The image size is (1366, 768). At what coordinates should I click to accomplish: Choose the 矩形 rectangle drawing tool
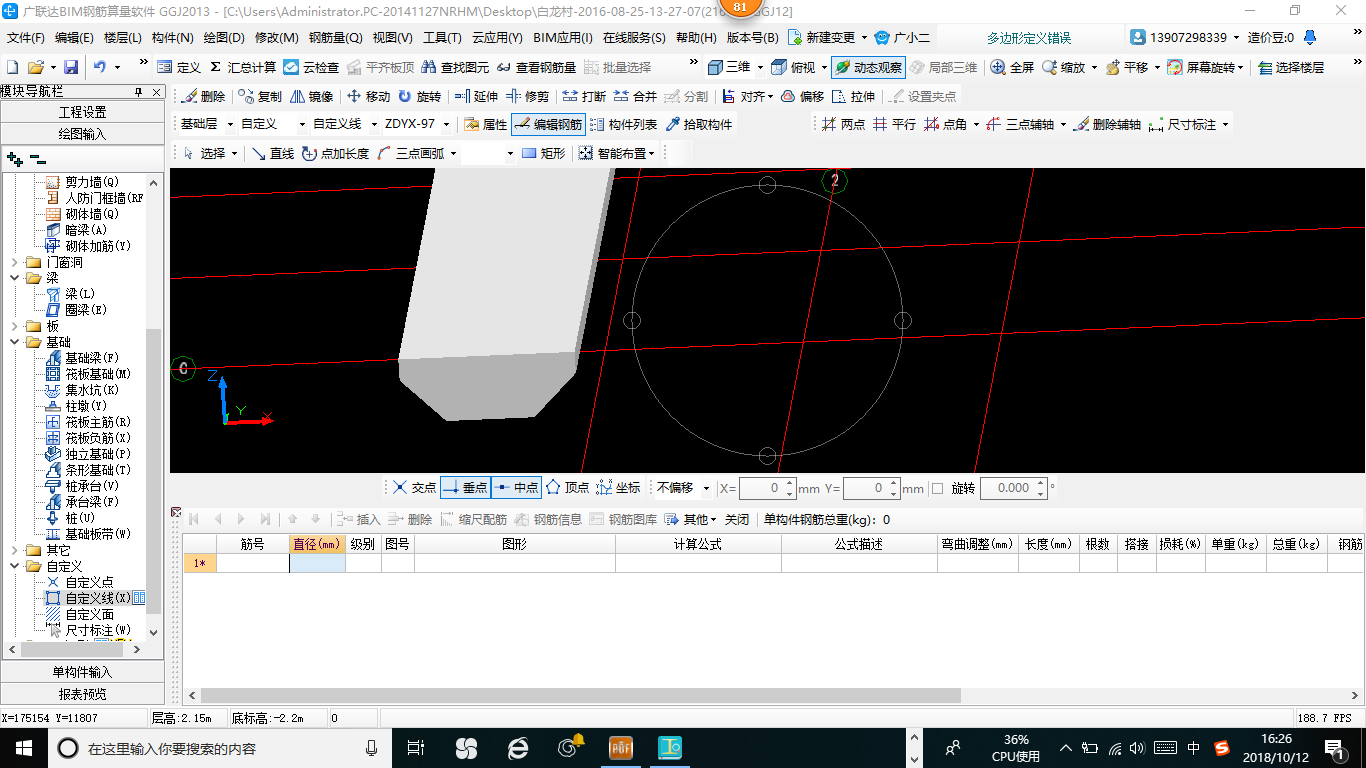pos(543,153)
